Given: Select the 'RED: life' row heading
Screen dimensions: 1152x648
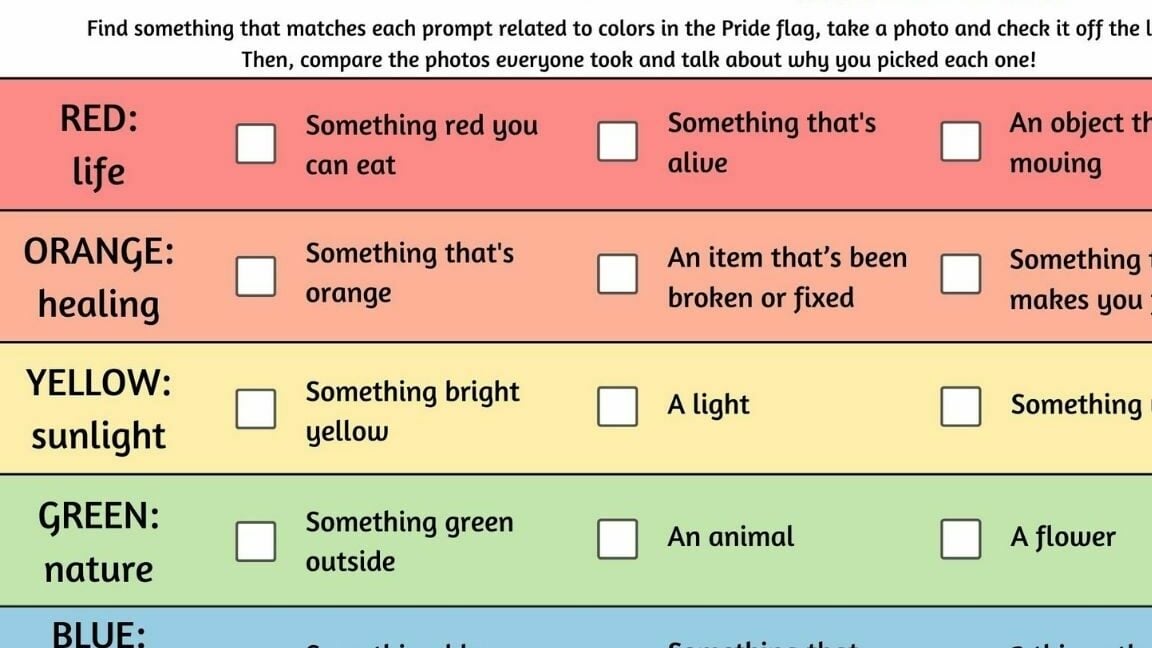Looking at the screenshot, I should [x=98, y=145].
